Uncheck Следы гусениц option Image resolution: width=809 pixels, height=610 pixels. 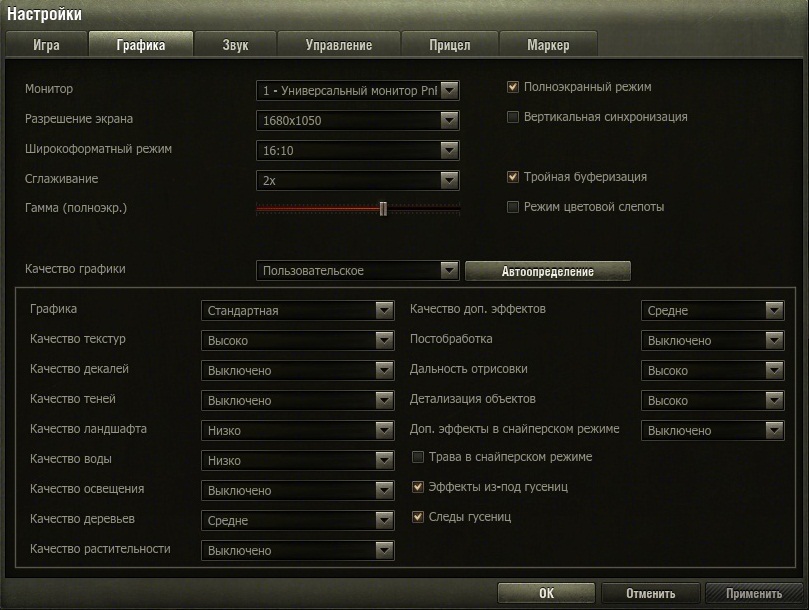tap(420, 517)
